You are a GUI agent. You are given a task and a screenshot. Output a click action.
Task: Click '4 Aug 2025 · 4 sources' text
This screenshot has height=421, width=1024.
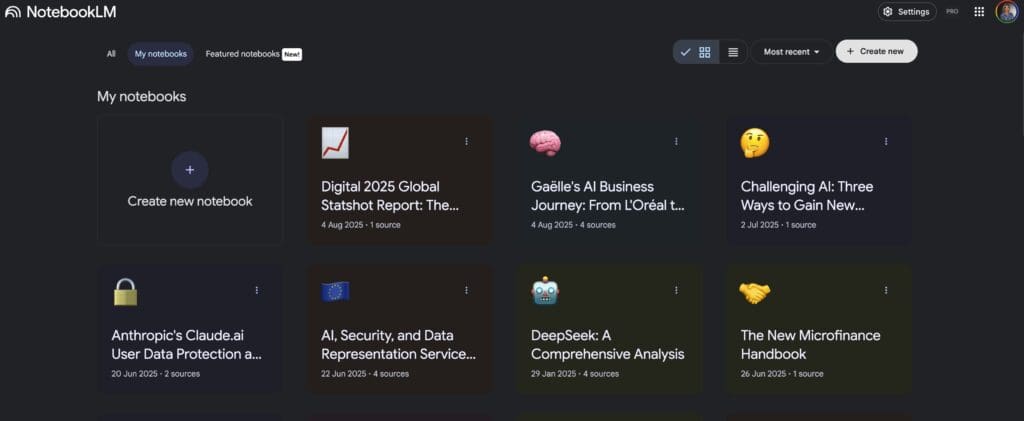[x=573, y=225]
